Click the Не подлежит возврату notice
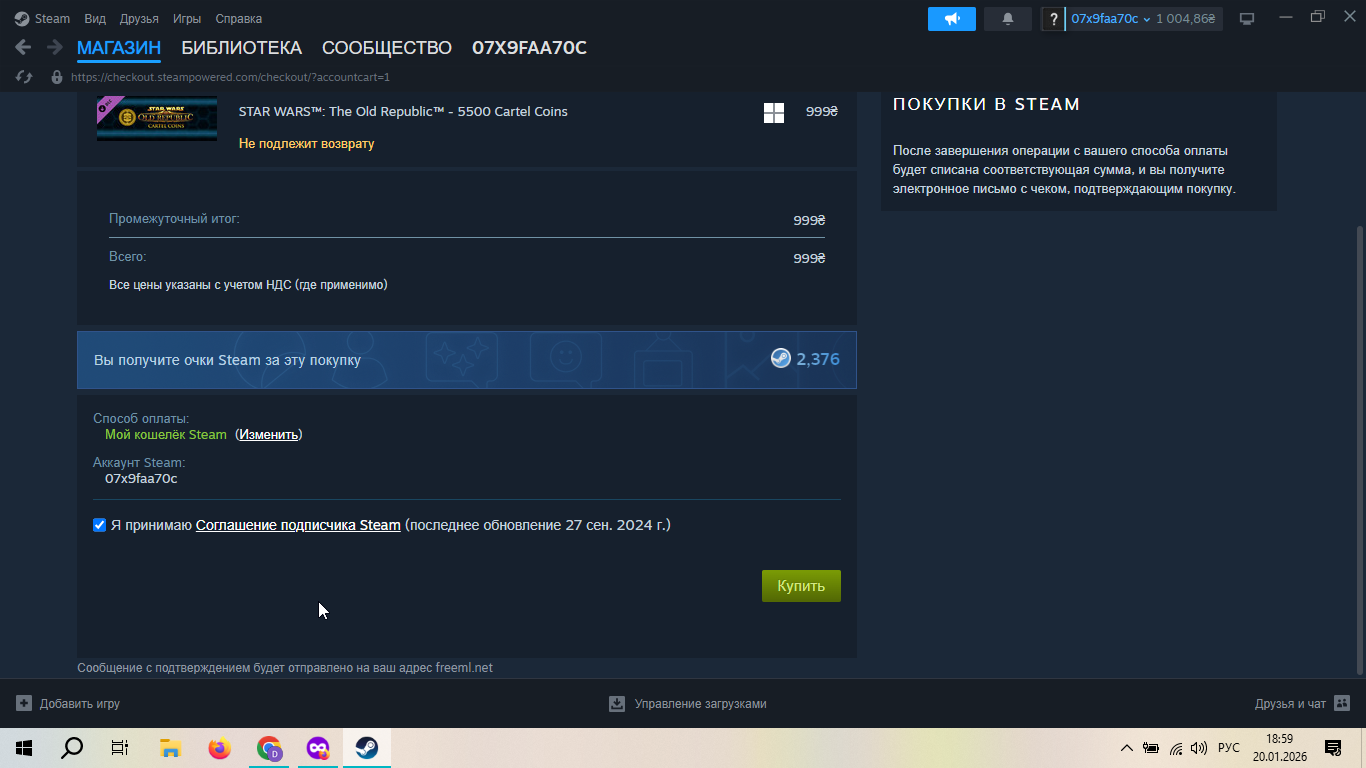The image size is (1366, 768). (306, 143)
